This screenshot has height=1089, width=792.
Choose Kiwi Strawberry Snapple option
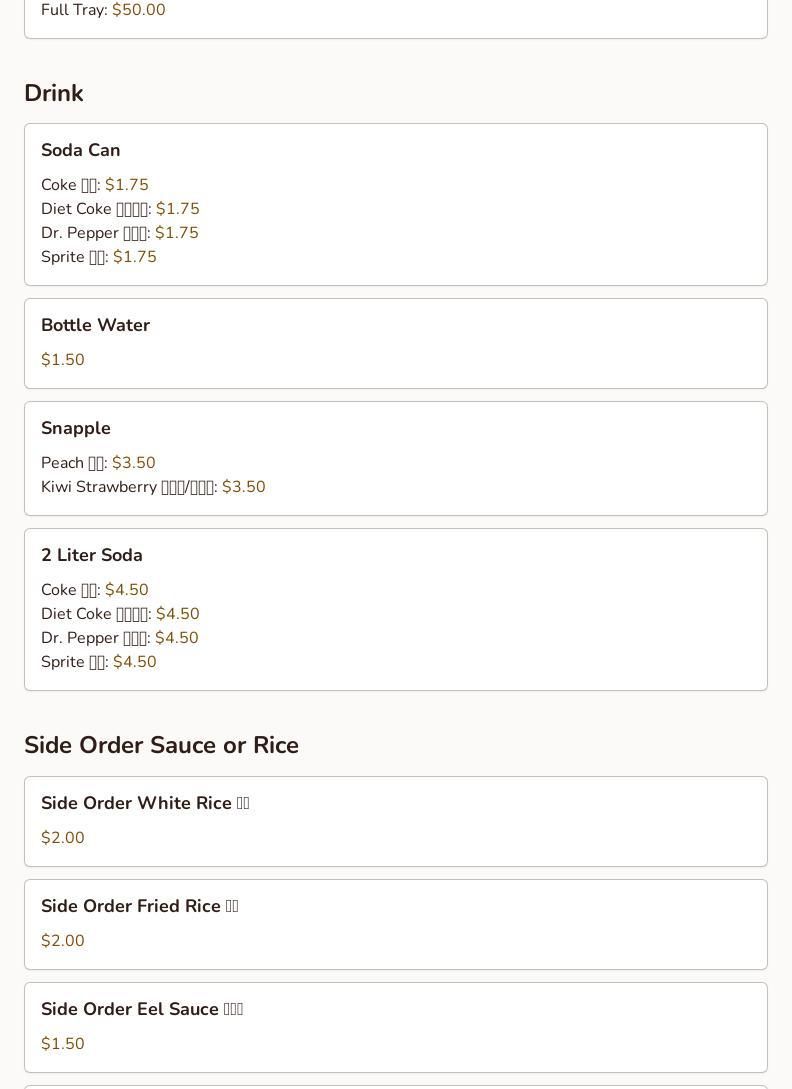tap(153, 487)
